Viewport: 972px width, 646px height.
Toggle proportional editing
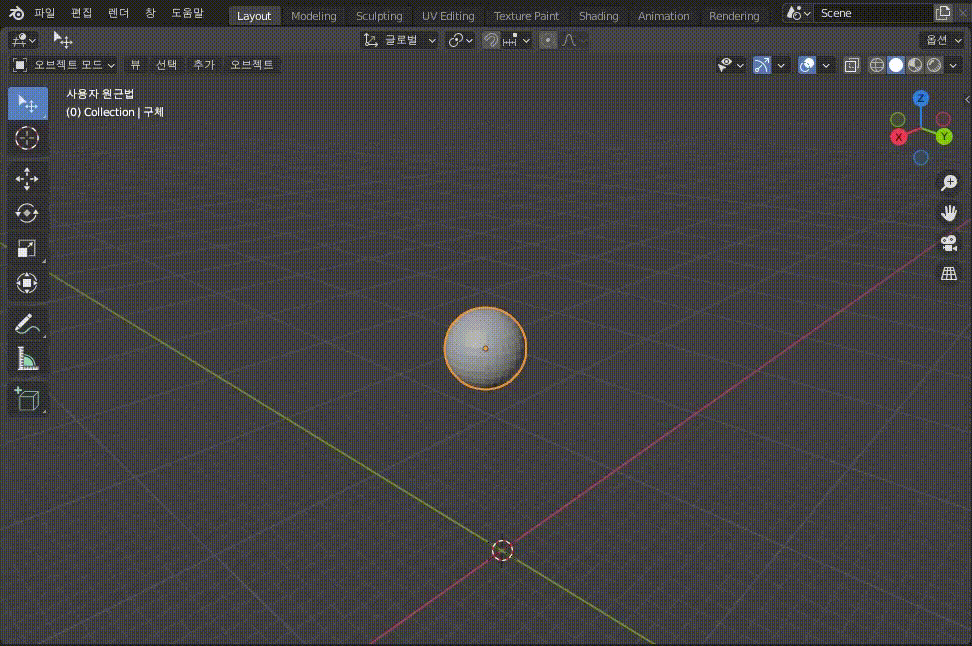[x=548, y=40]
